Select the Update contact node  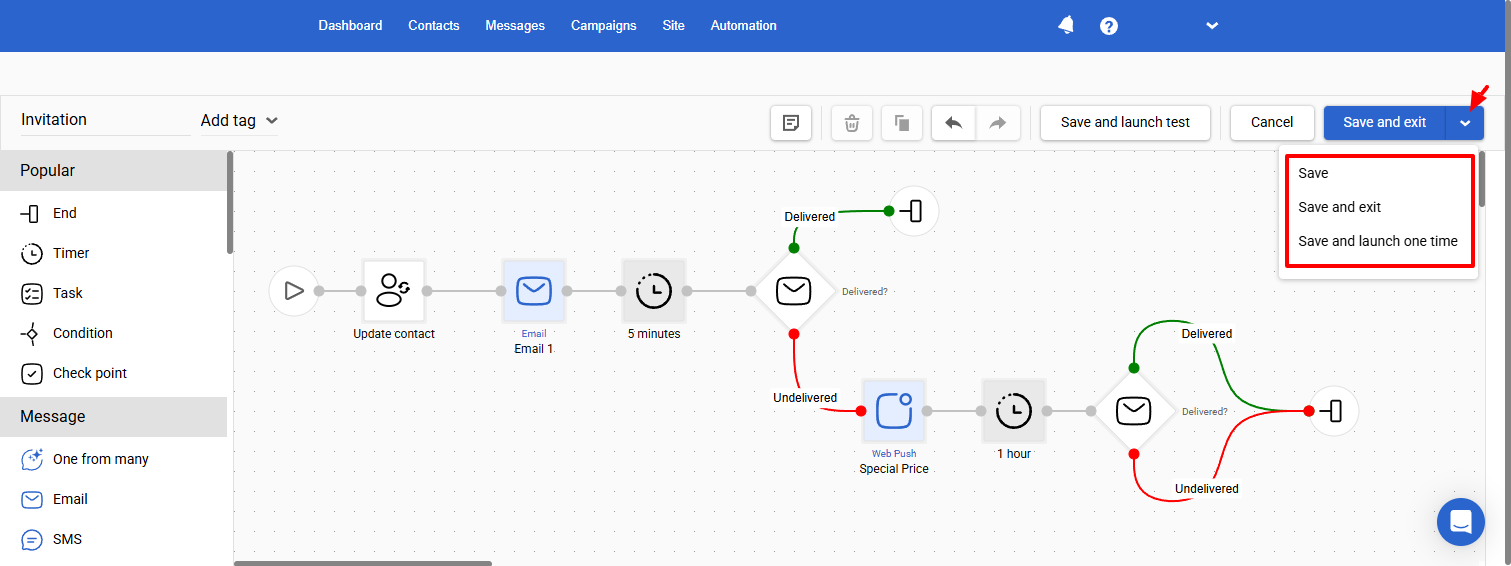[394, 291]
